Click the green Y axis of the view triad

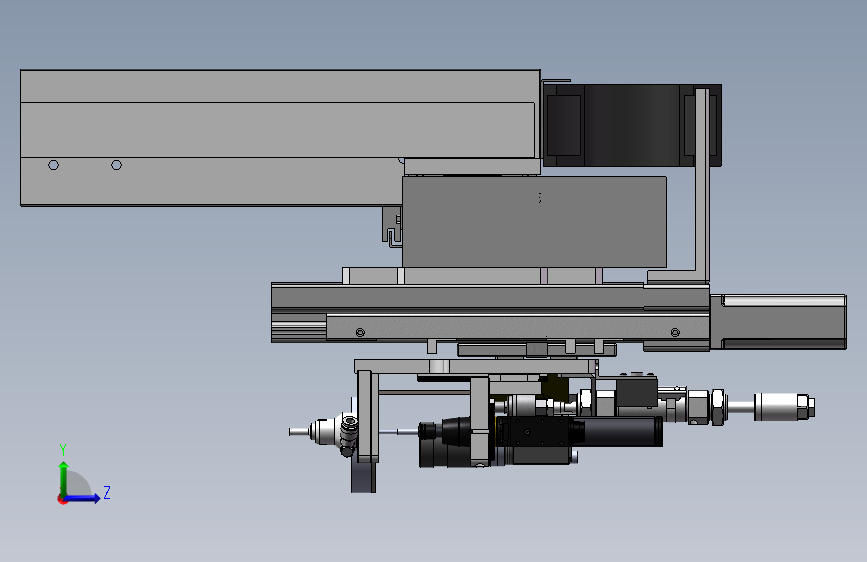64,478
